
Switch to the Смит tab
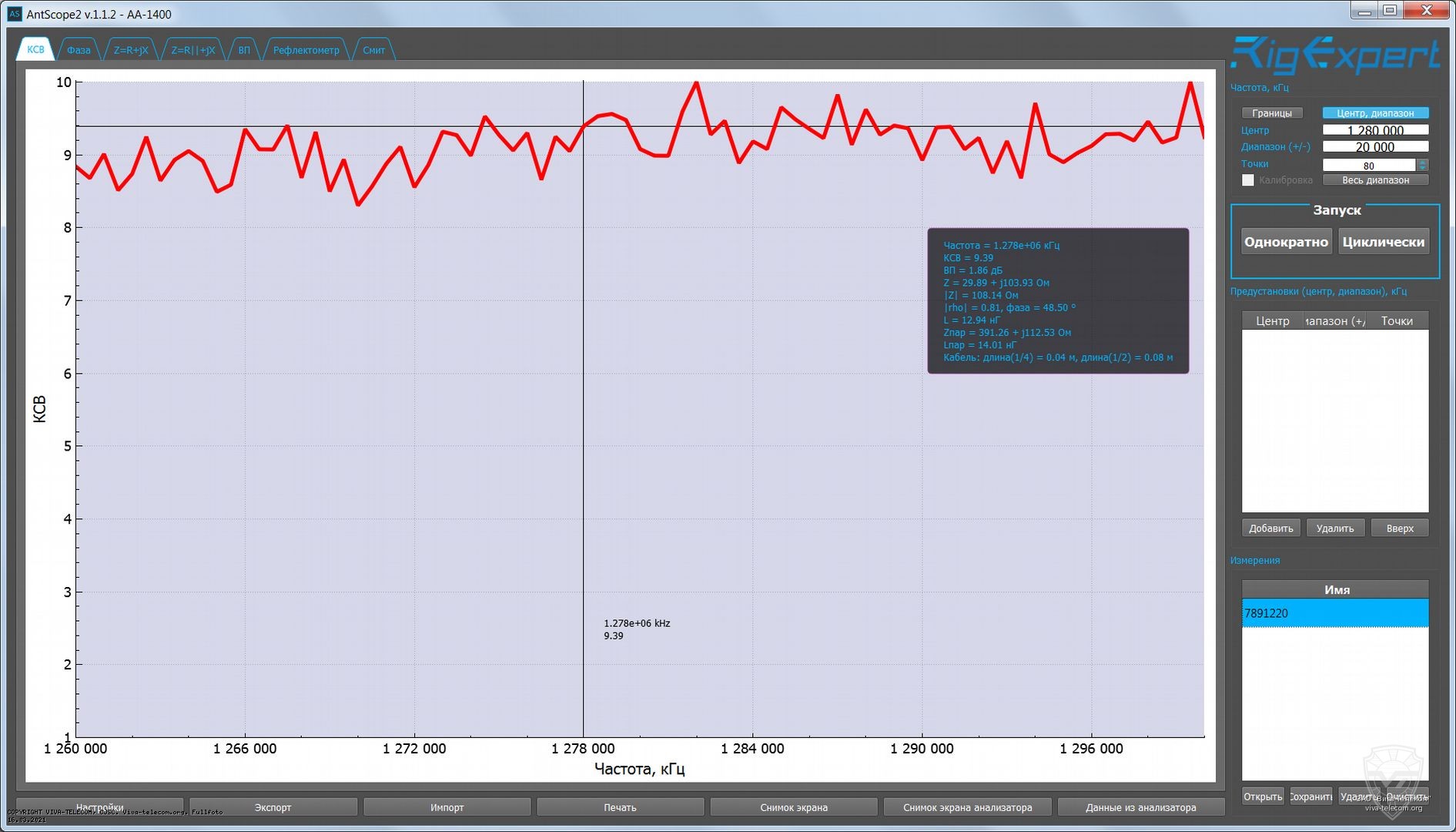[373, 50]
